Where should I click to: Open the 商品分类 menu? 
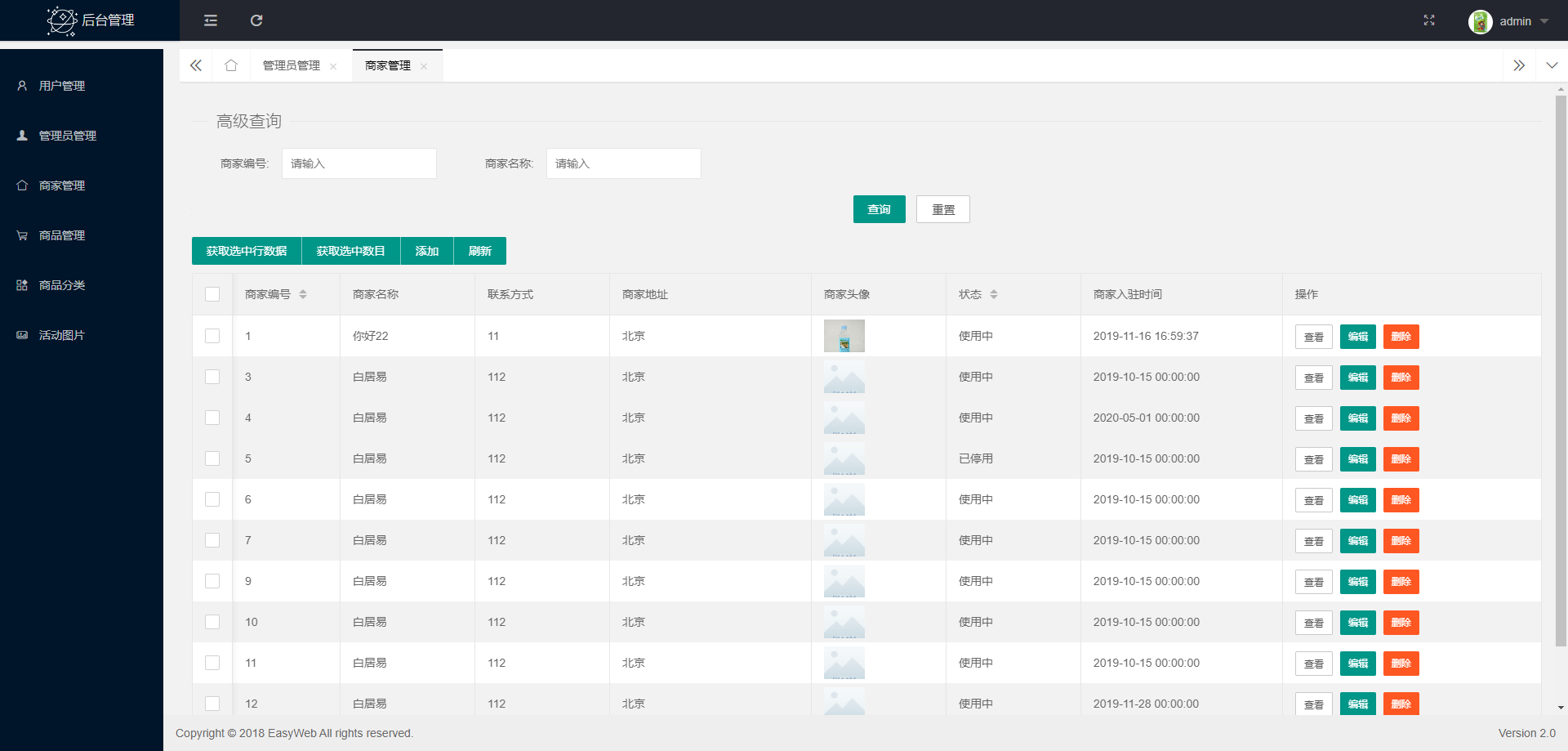pyautogui.click(x=82, y=285)
